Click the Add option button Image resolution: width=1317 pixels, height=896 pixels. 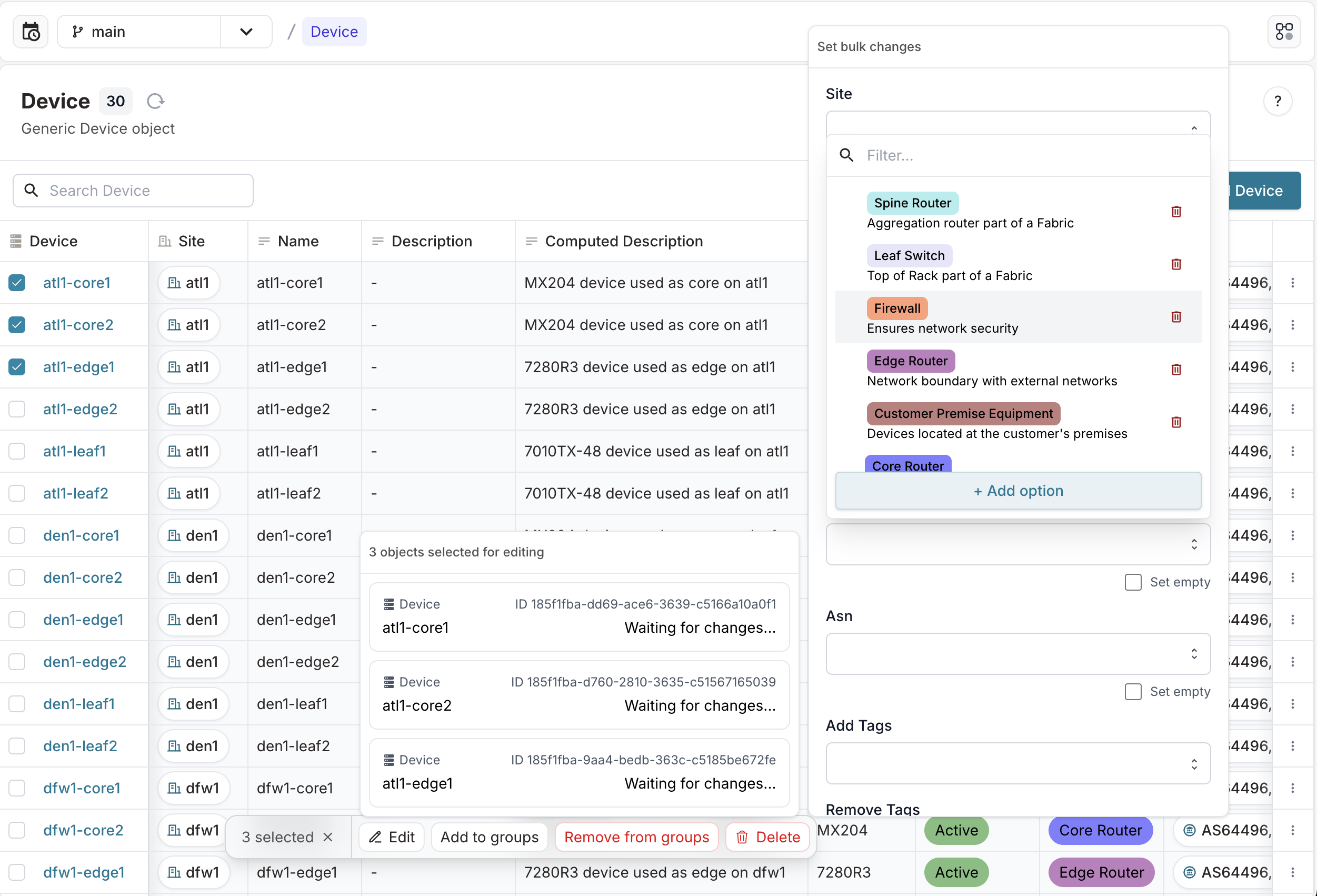tap(1018, 491)
